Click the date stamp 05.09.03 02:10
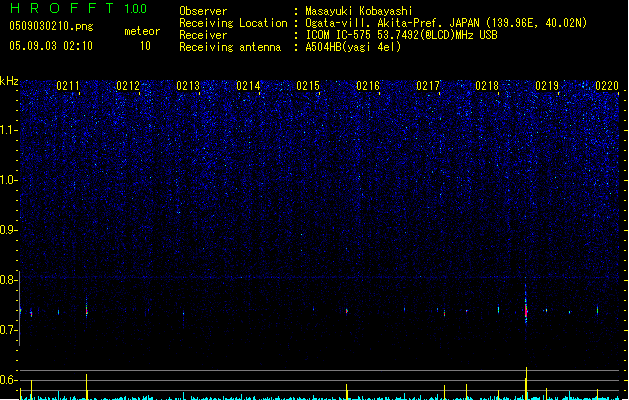The image size is (629, 400). 51,46
